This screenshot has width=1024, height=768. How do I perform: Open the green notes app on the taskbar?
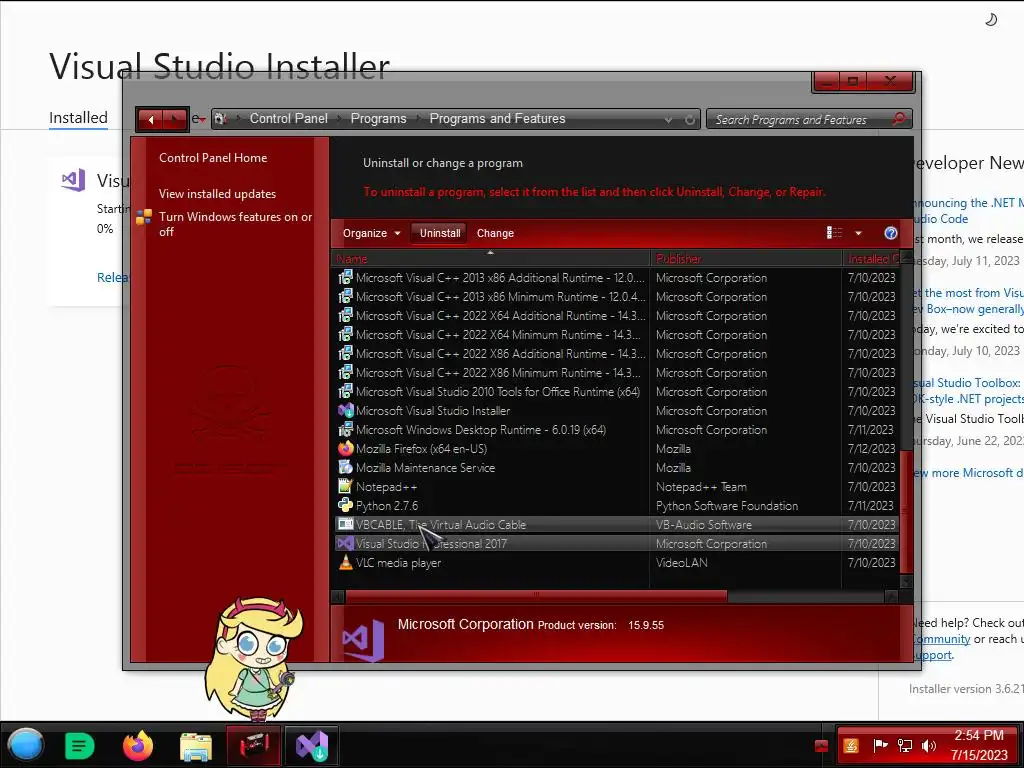click(80, 745)
